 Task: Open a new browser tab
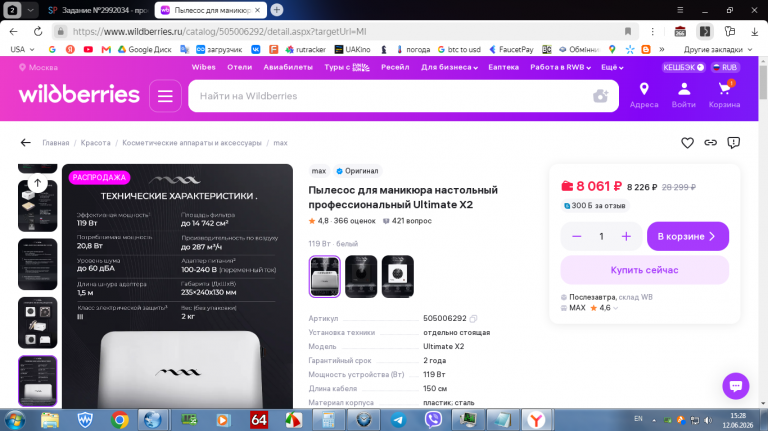click(277, 10)
